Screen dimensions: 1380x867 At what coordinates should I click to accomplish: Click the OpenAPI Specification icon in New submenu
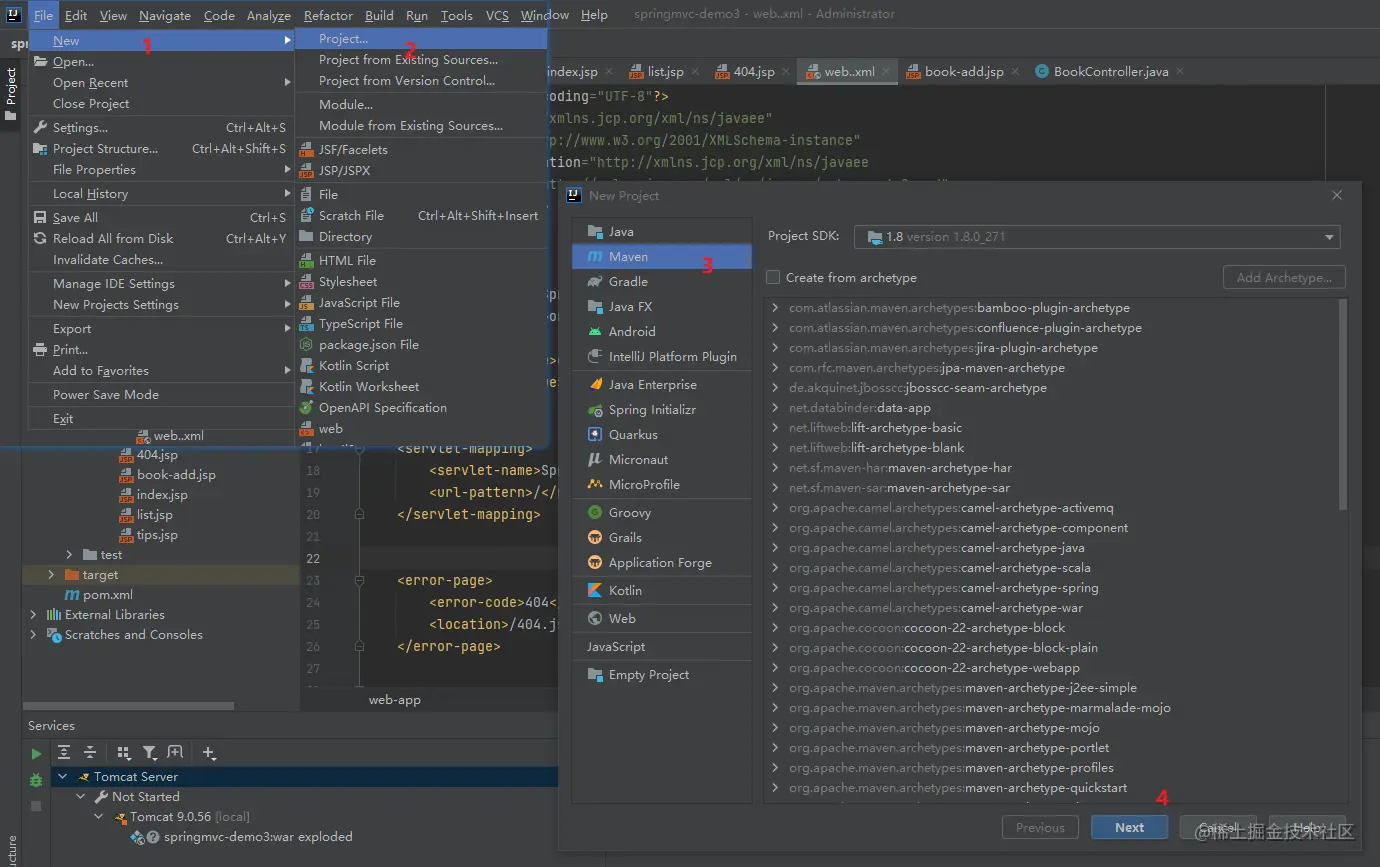click(307, 408)
